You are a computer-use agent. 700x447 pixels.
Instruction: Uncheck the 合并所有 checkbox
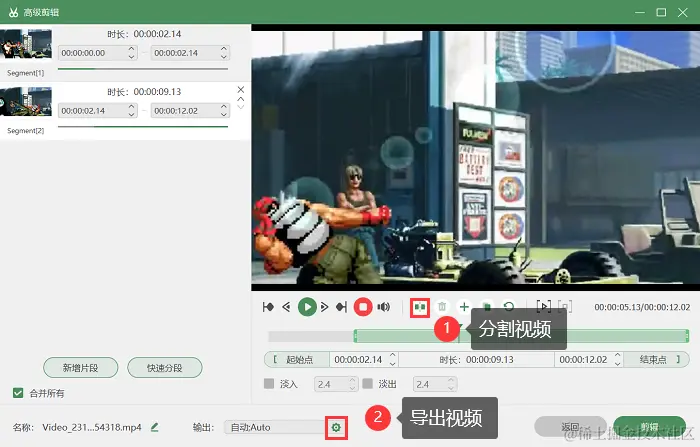pos(18,393)
